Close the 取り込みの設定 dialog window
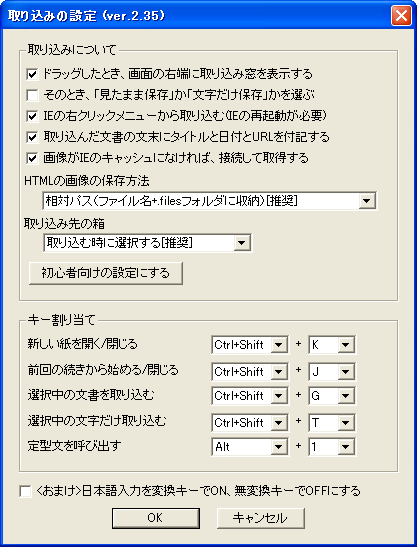 coord(401,16)
